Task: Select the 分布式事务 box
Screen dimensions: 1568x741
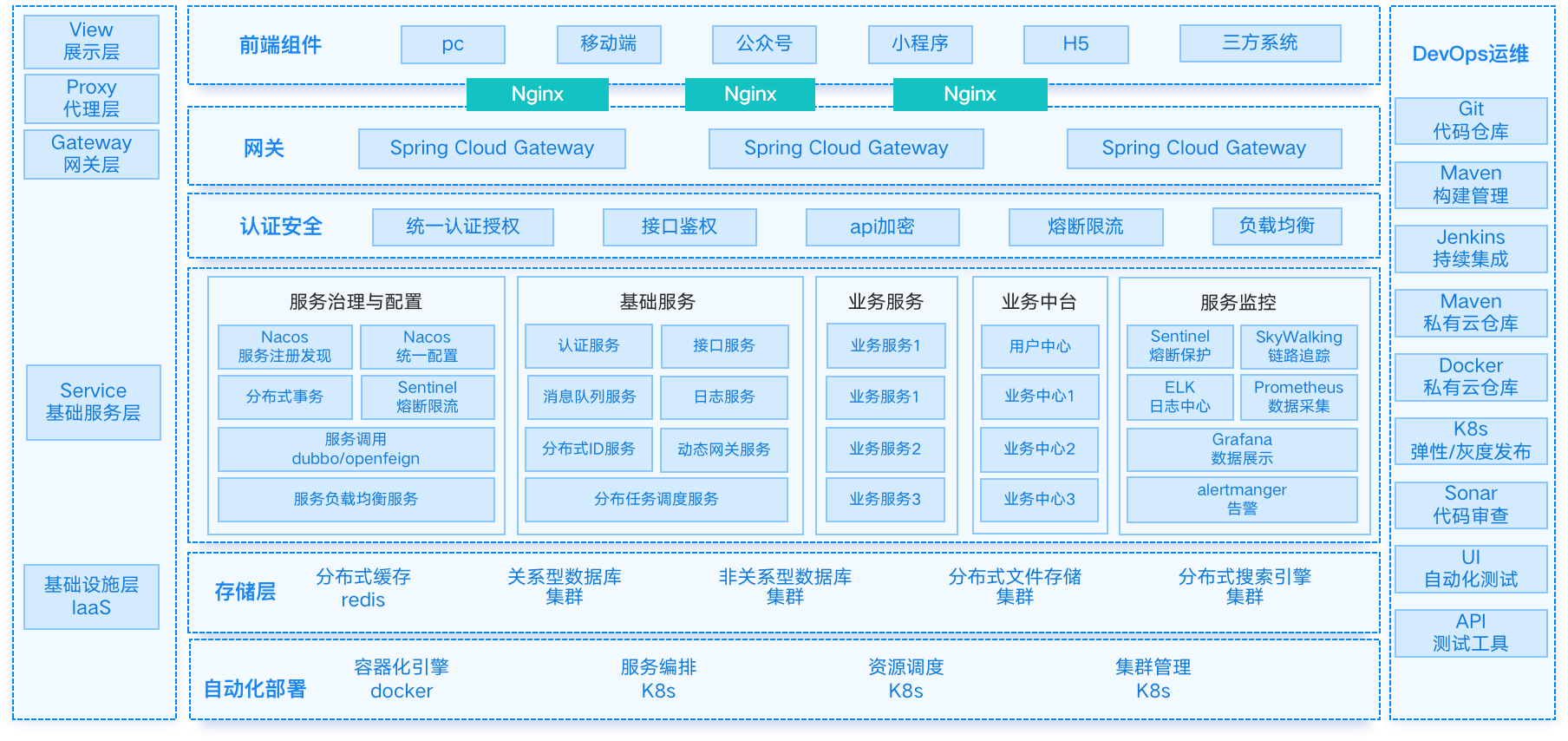Action: [285, 397]
